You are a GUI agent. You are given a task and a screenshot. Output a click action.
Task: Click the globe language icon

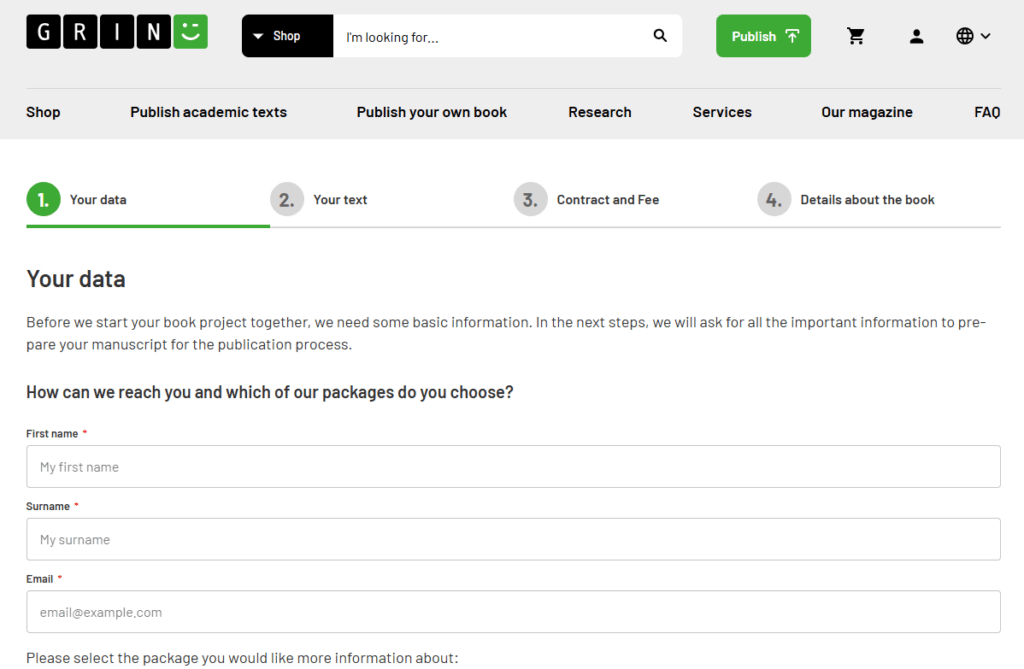965,36
